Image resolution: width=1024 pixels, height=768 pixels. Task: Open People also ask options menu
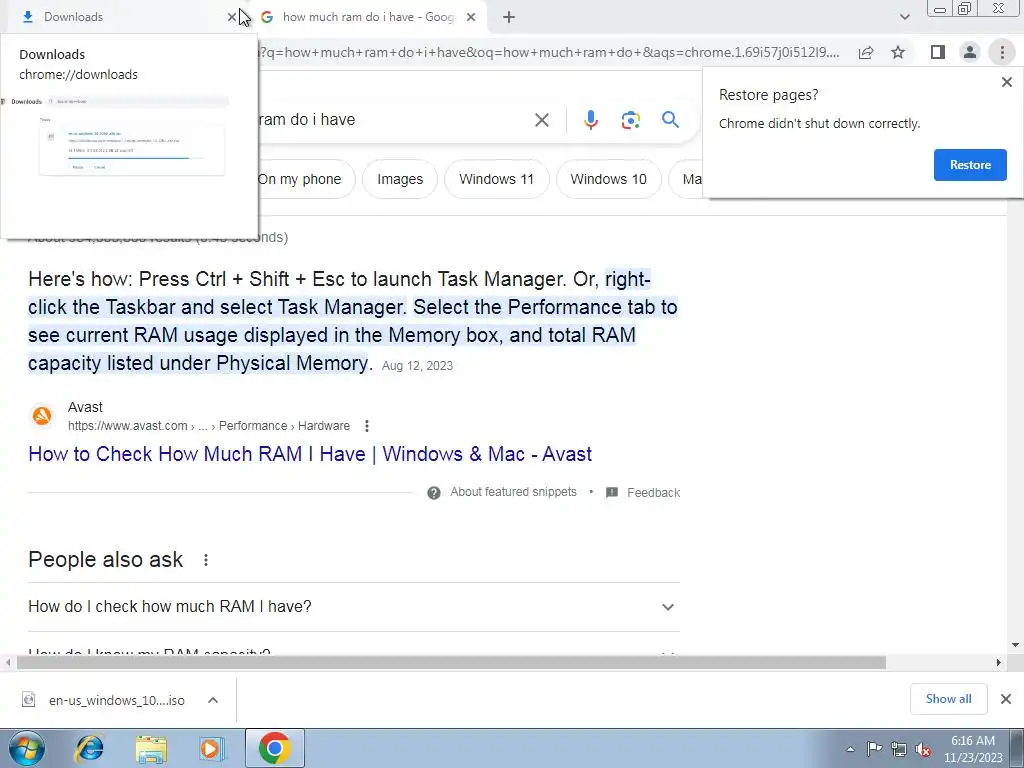pos(206,560)
